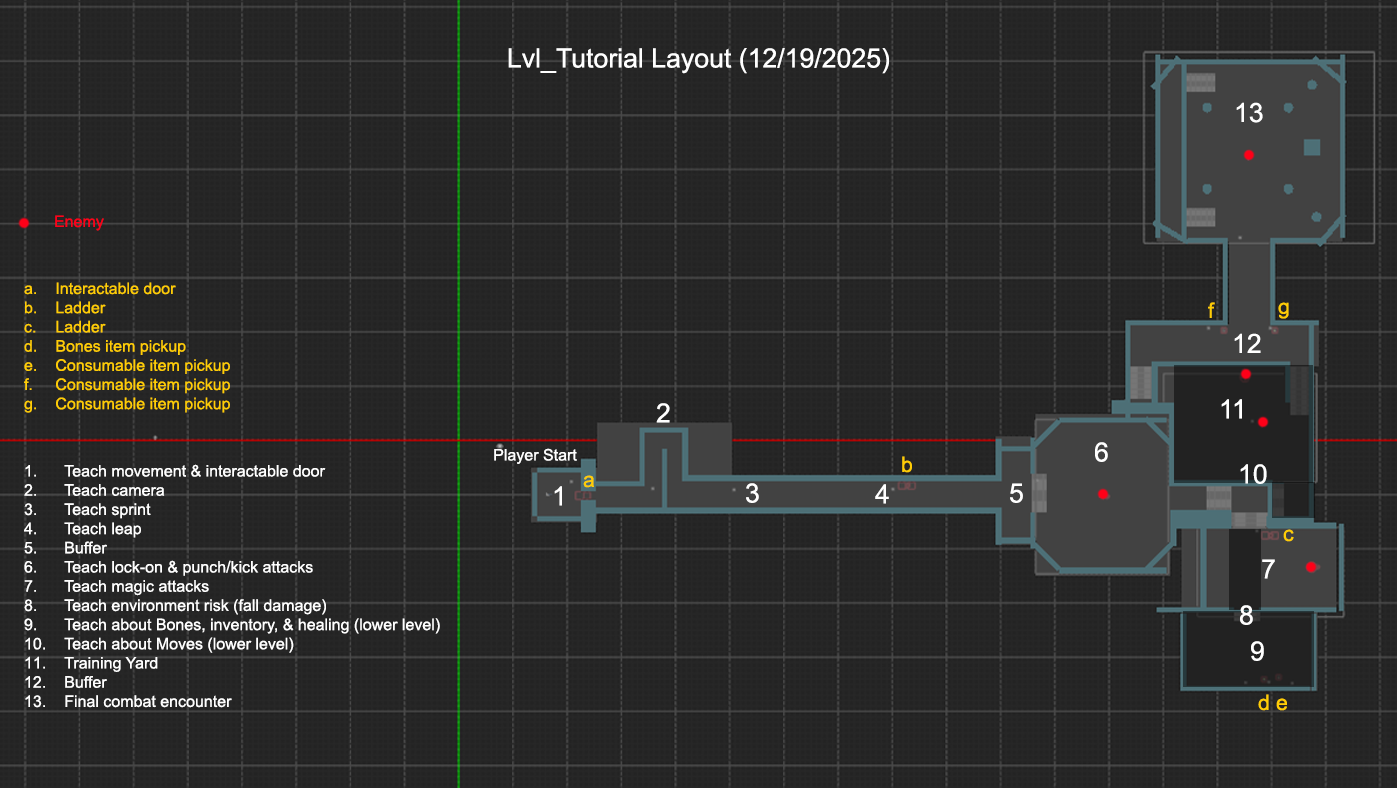Select the 'Teach sprint' list line
The image size is (1397, 788).
88,510
